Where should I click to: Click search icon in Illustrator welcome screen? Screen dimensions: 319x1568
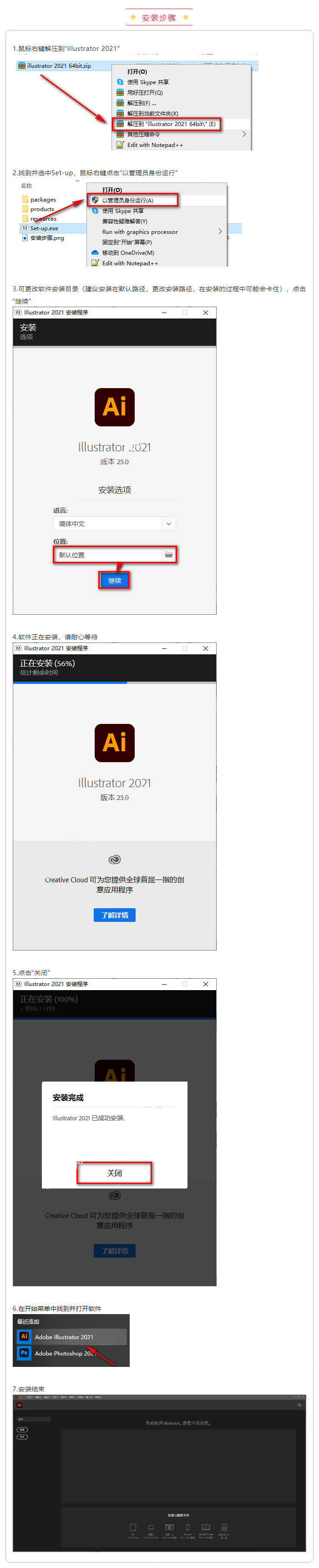click(x=299, y=1405)
